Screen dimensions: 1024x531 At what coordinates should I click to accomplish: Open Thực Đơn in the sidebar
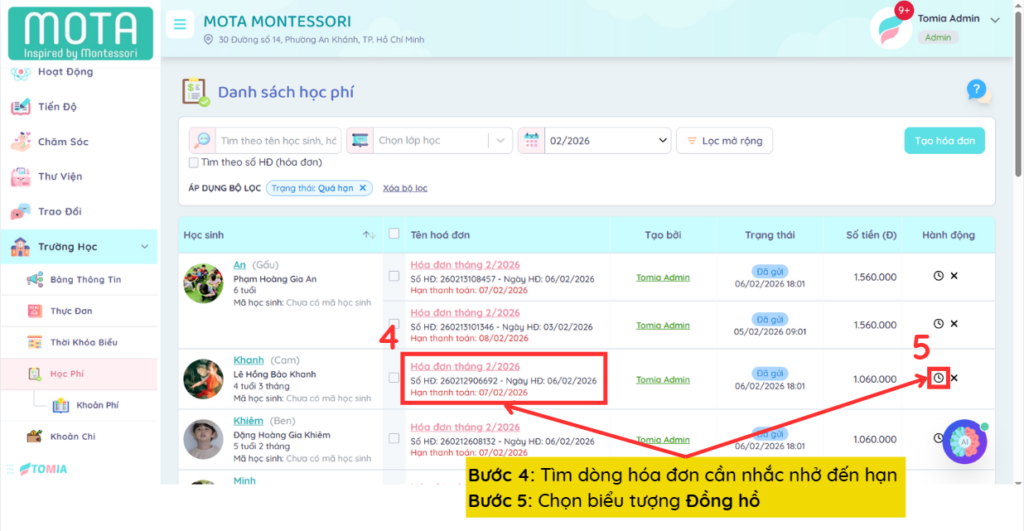point(71,311)
